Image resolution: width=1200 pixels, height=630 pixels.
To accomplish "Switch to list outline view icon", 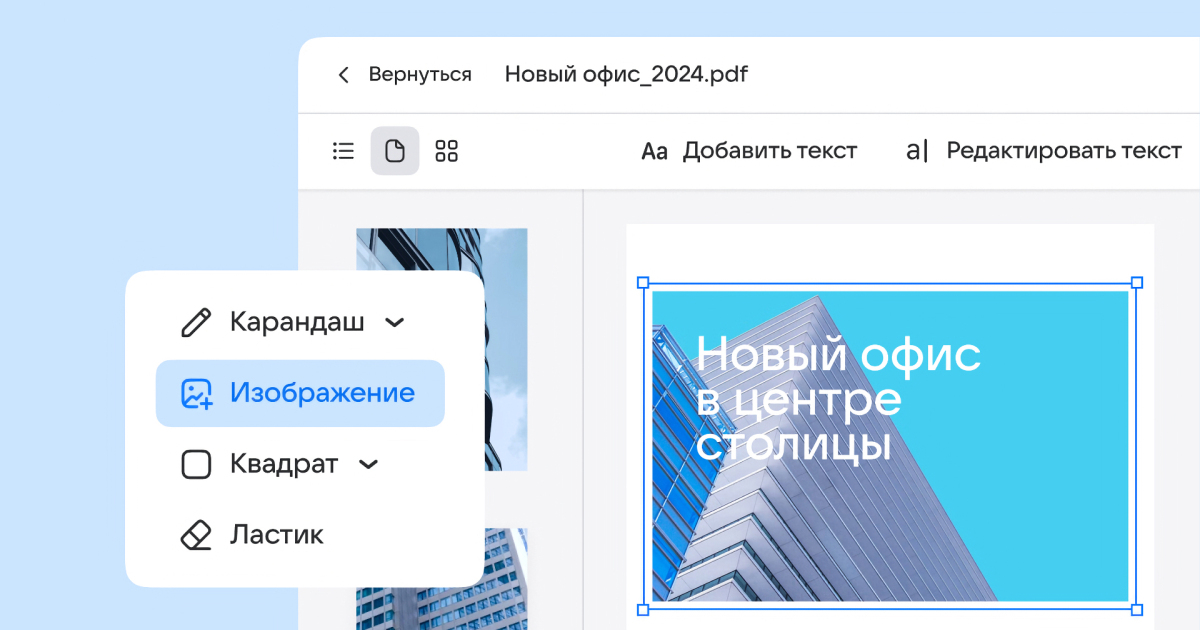I will 343,151.
